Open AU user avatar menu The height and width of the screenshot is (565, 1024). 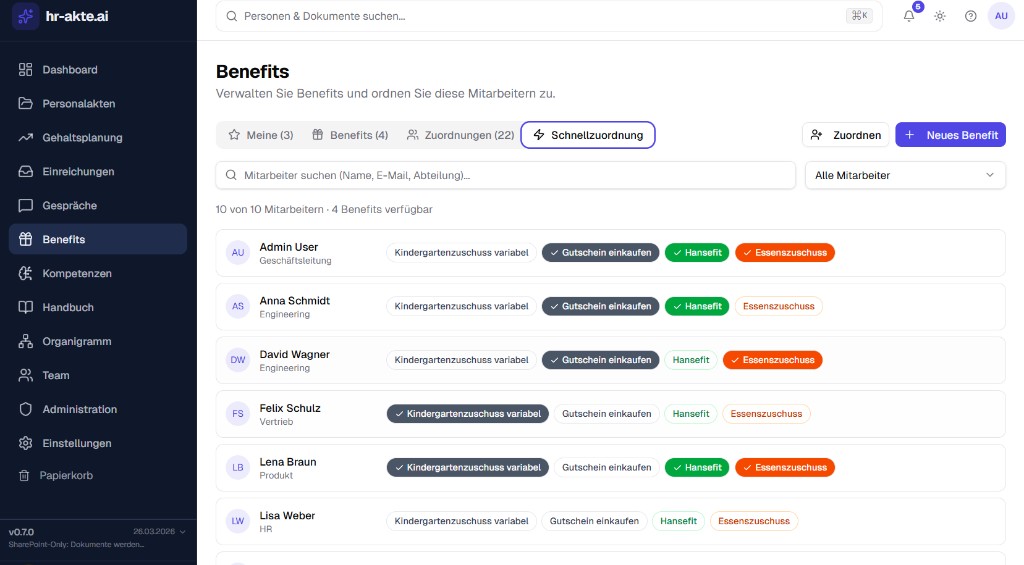coord(1000,16)
